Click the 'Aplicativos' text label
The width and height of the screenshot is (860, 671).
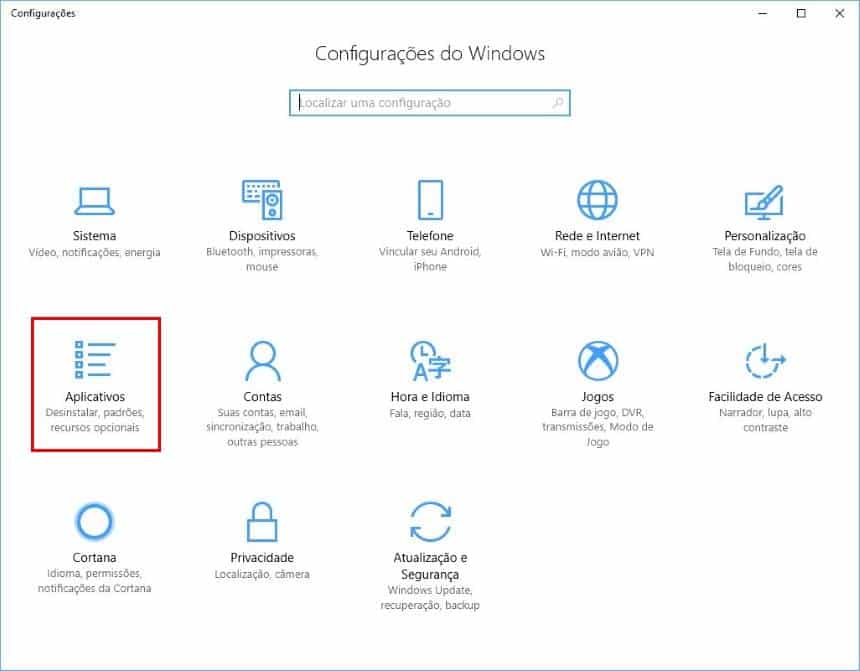tap(95, 397)
